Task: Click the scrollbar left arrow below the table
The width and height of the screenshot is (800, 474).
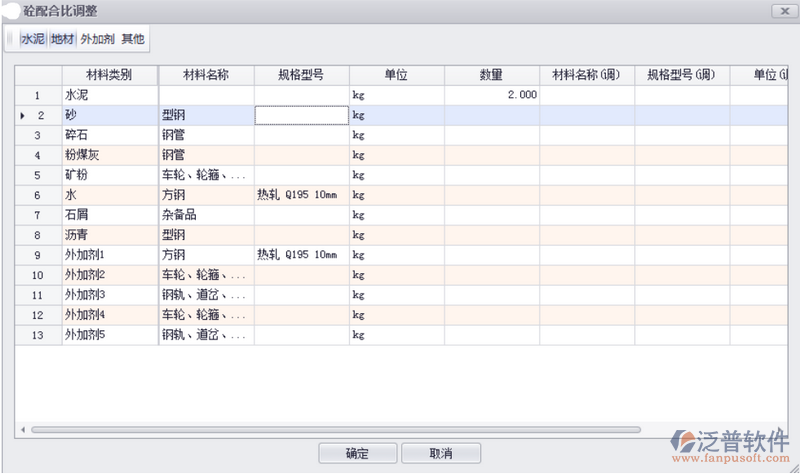Action: point(22,429)
